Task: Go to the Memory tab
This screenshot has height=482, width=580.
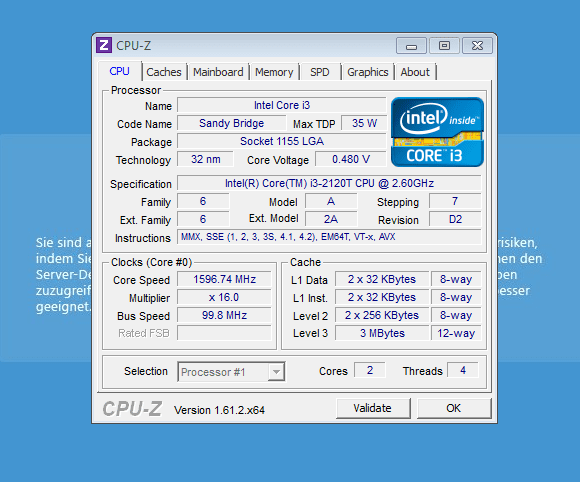Action: click(x=274, y=72)
